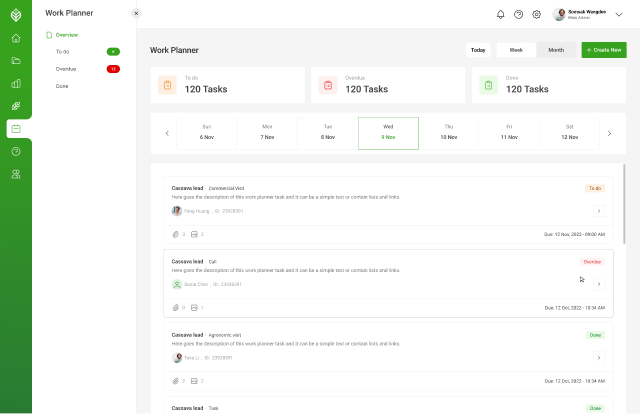Select Tue 8 Nov in the date strip
640x414 pixels.
point(328,134)
